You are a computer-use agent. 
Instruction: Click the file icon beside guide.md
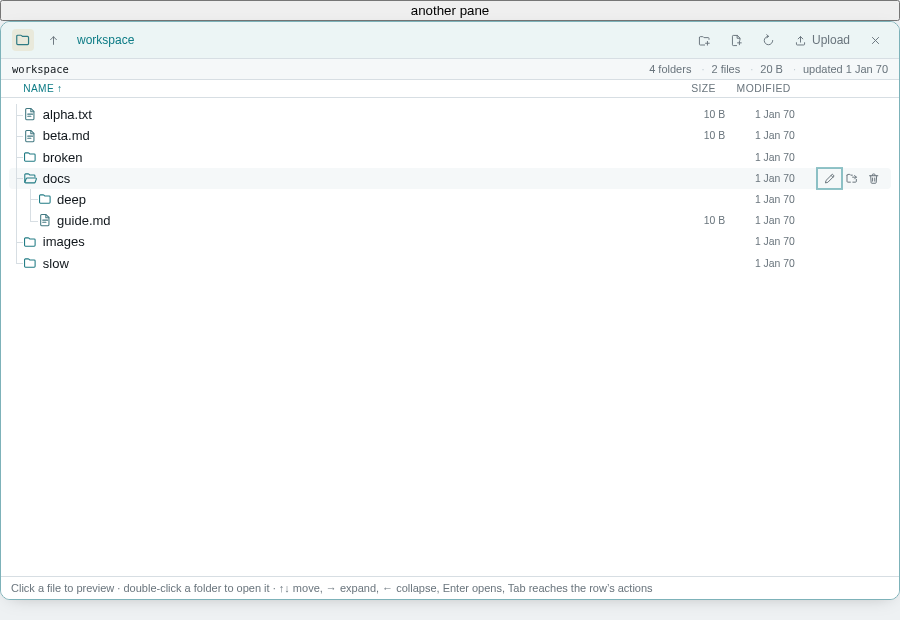point(45,220)
